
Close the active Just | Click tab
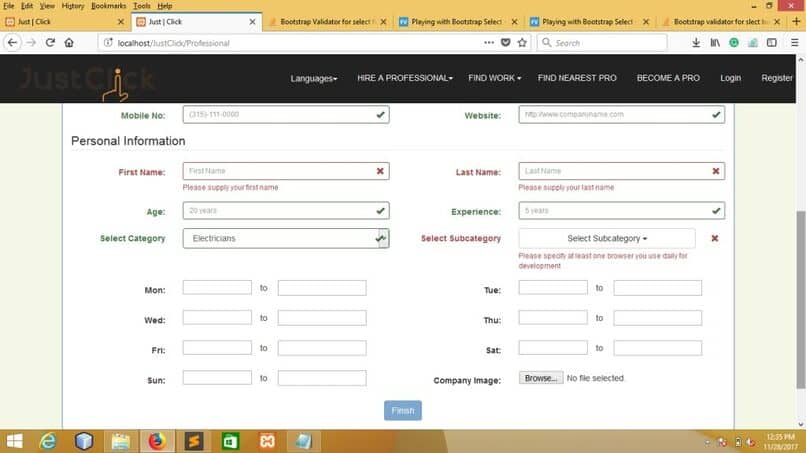[252, 22]
